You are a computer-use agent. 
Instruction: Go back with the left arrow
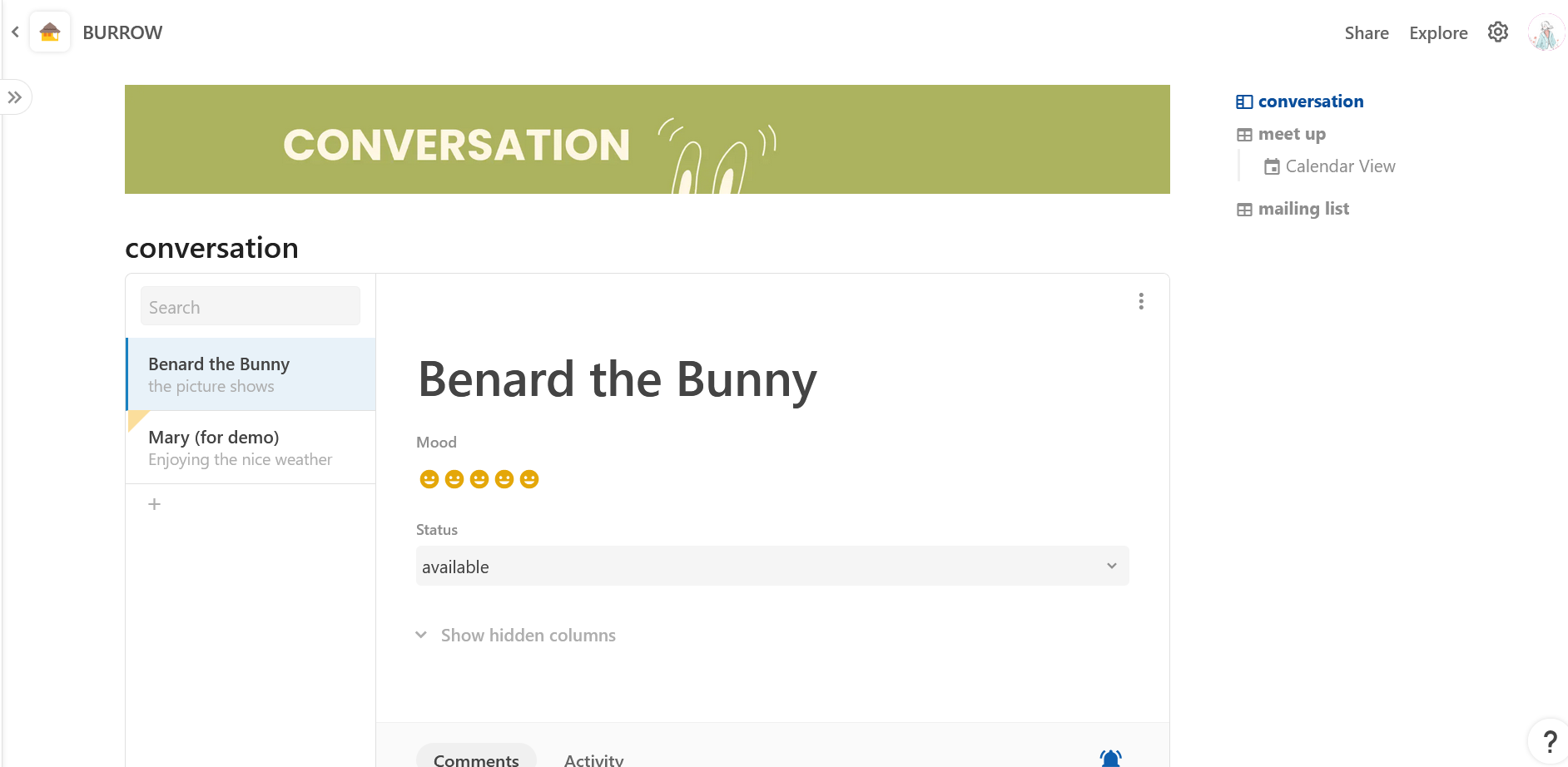(x=15, y=32)
